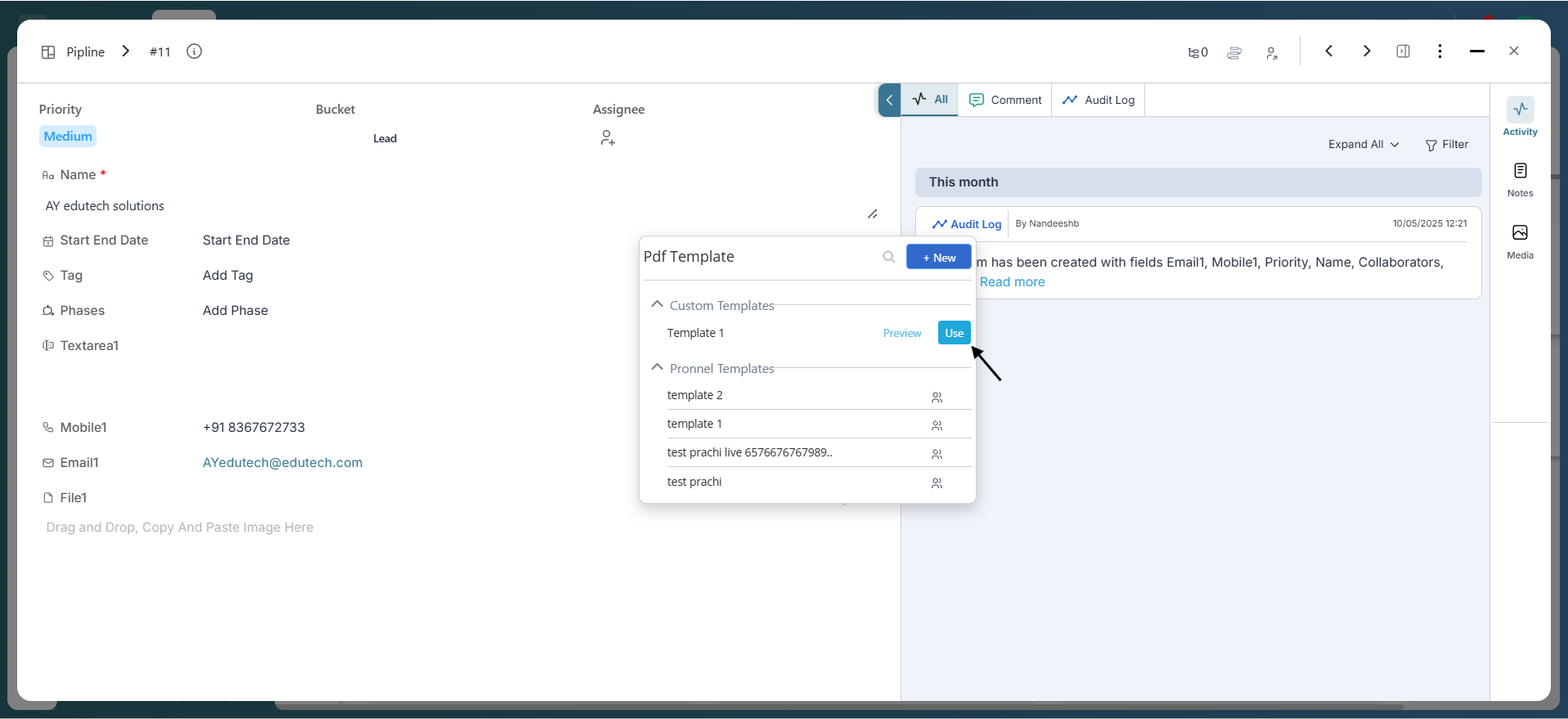The image size is (1568, 719).
Task: Add an assignee with the person-plus icon
Action: point(607,138)
